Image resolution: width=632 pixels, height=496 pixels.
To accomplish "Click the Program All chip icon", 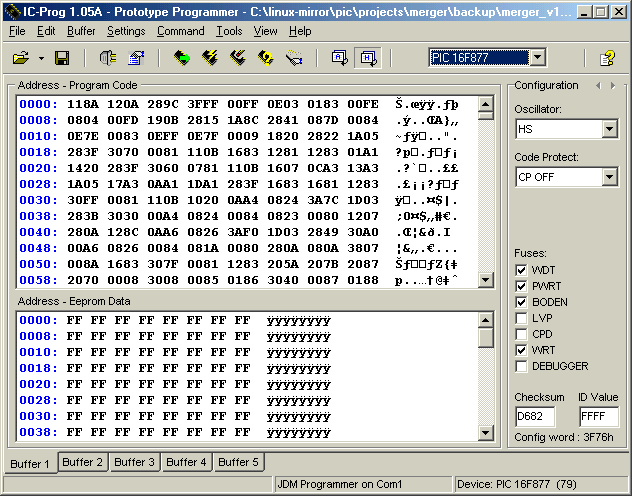I will click(210, 59).
